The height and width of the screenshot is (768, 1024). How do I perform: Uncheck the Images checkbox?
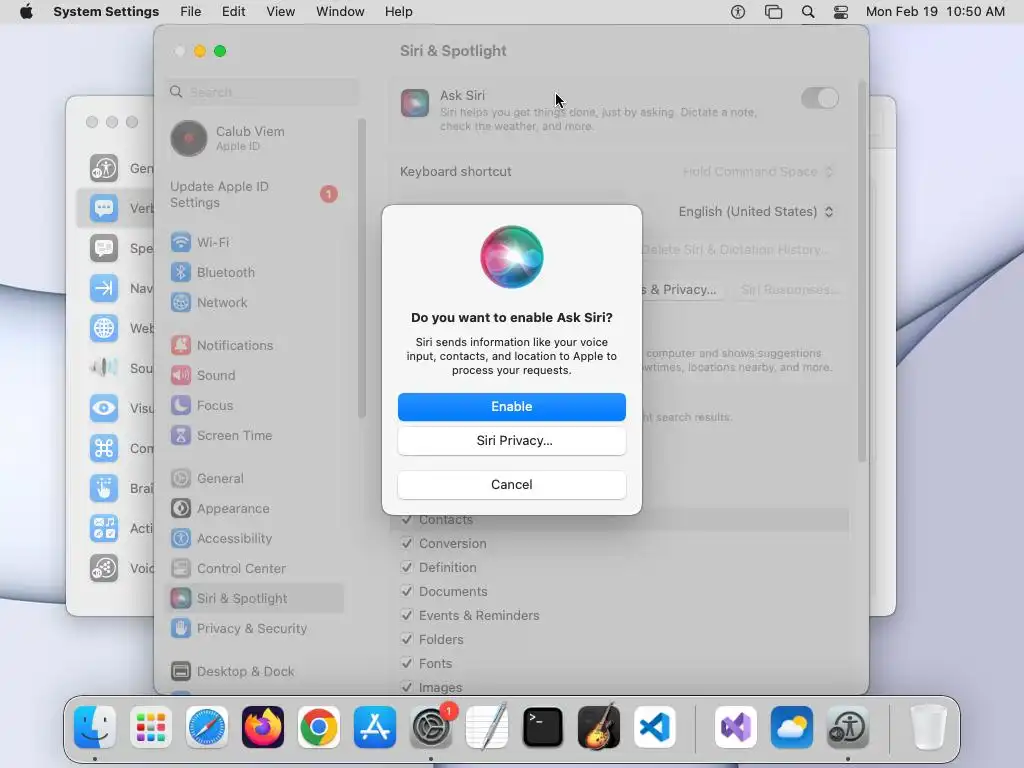pos(407,687)
